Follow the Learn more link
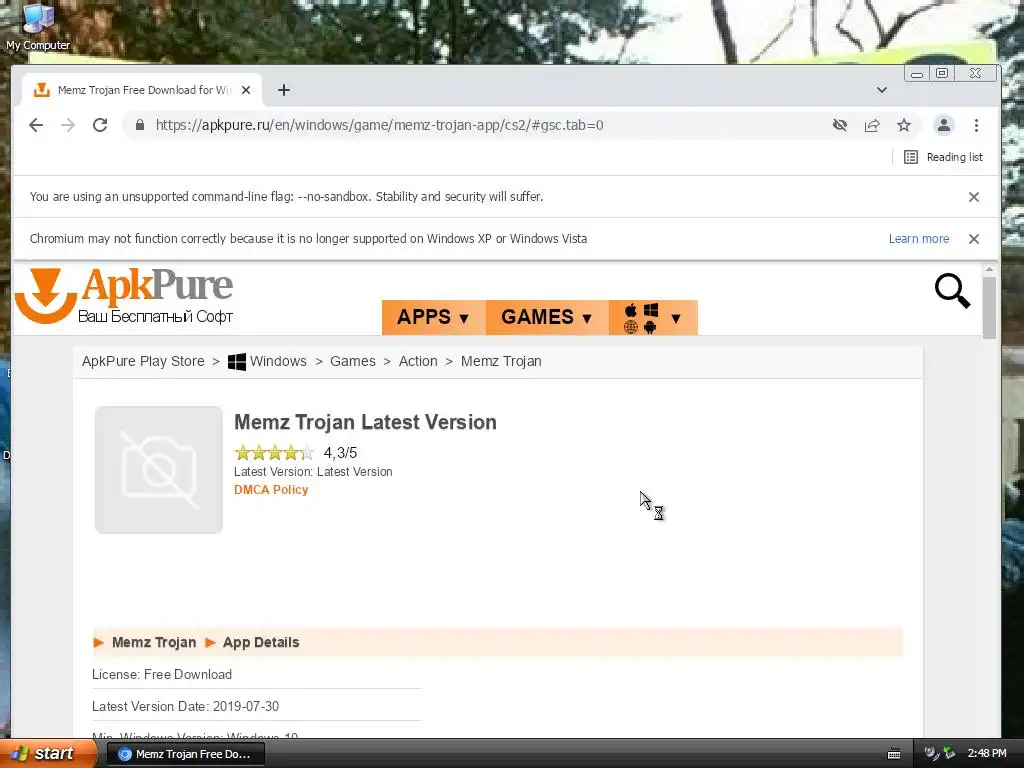Image resolution: width=1024 pixels, height=768 pixels. pyautogui.click(x=919, y=239)
